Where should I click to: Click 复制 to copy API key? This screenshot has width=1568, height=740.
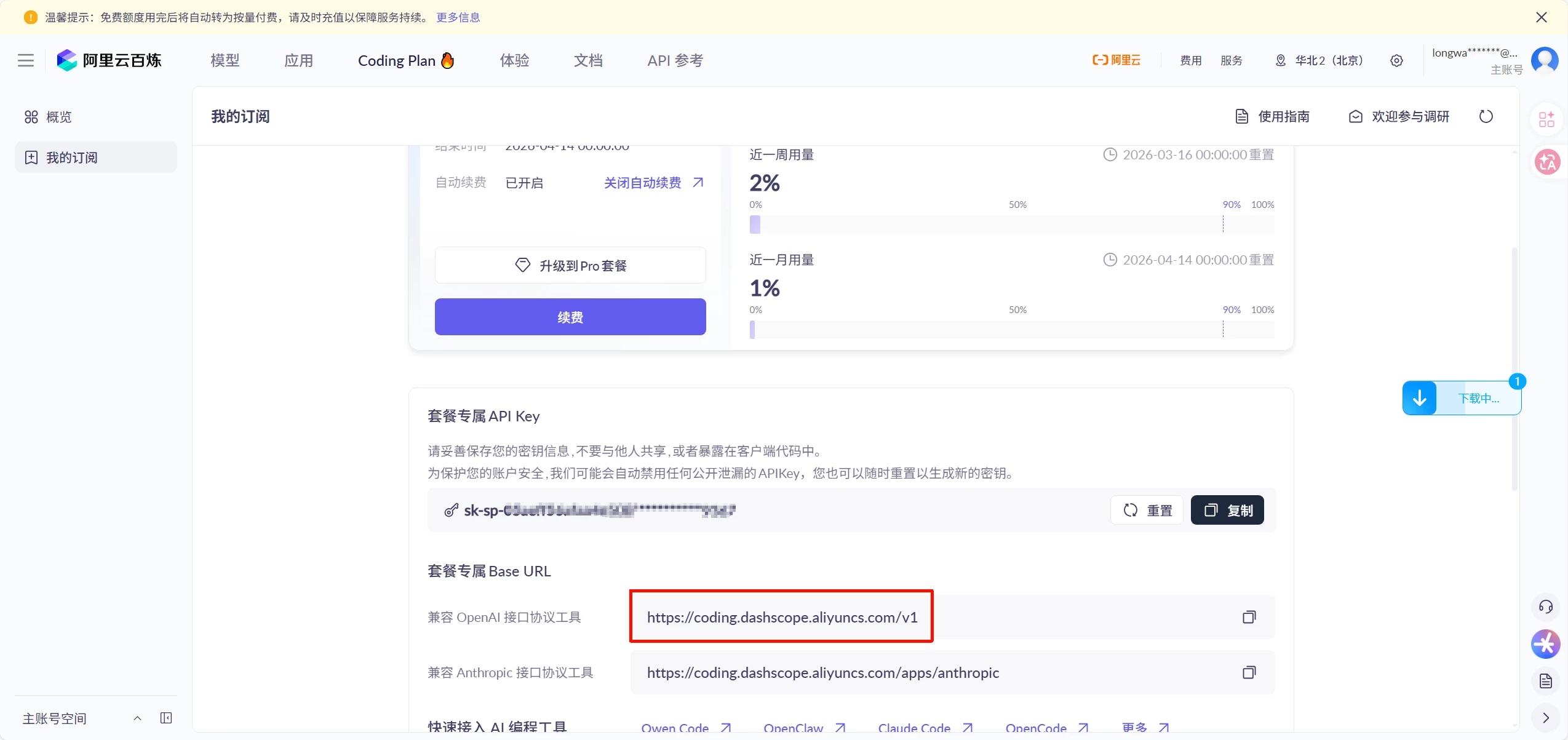(1227, 510)
